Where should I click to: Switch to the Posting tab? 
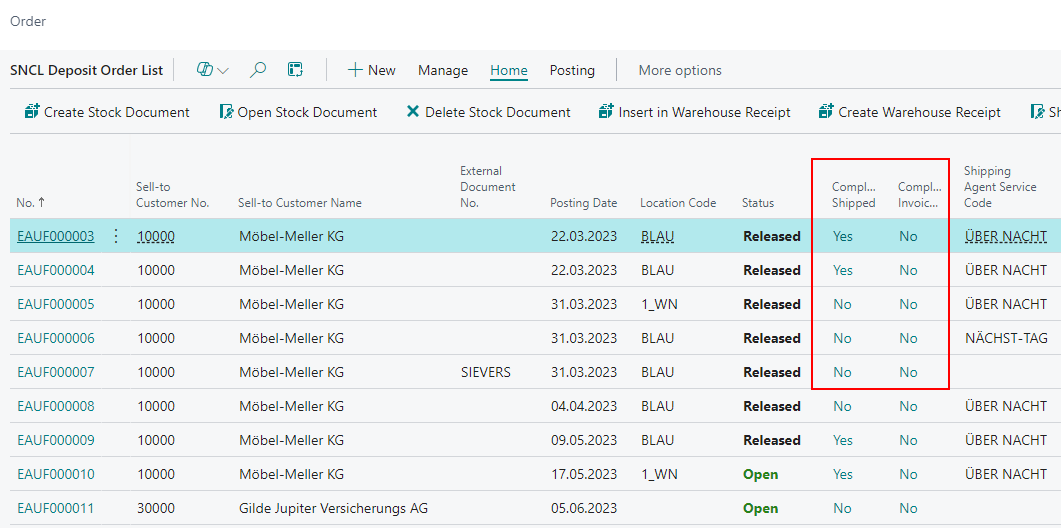coord(572,70)
